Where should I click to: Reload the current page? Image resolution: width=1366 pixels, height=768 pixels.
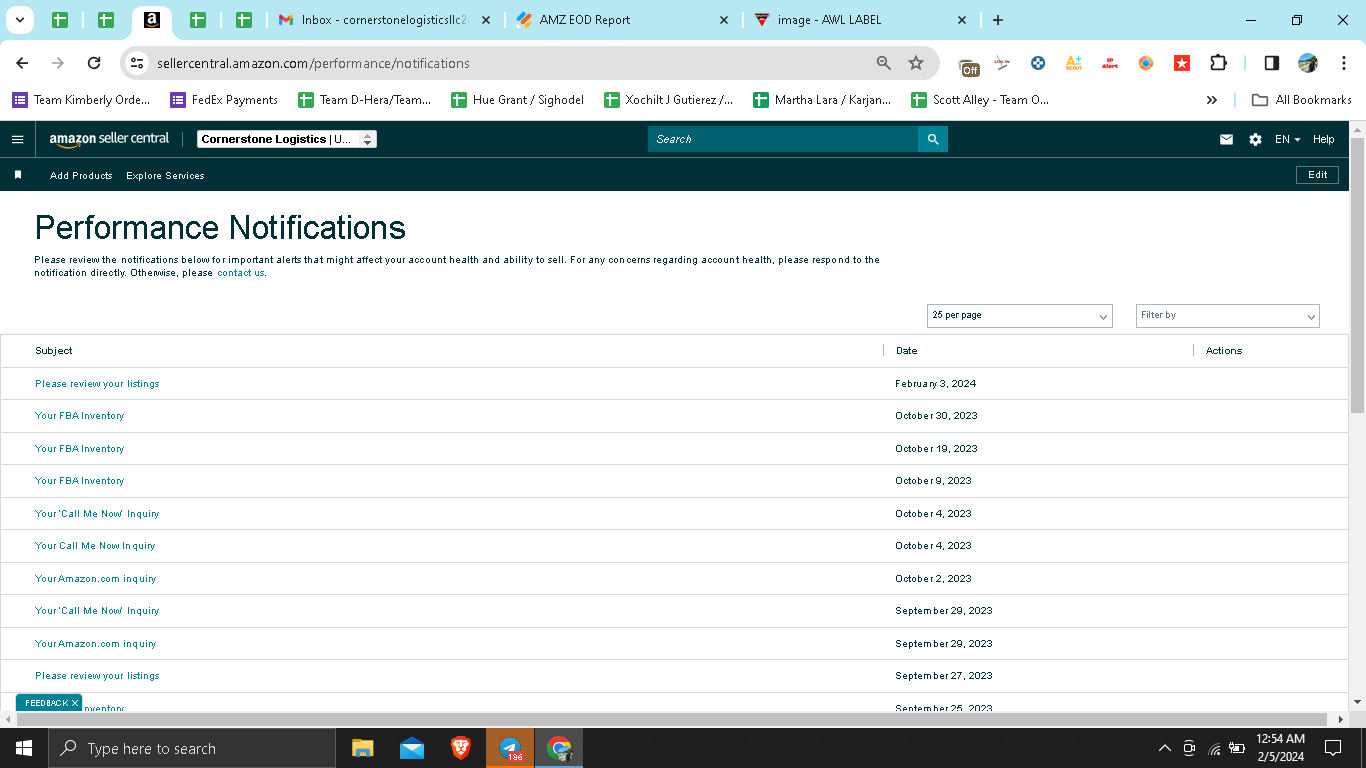tap(94, 63)
